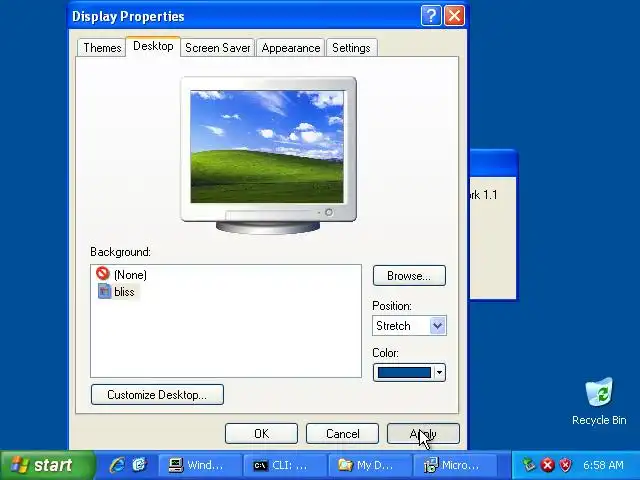Screen dimensions: 640x480
Task: Click the second quick launch icon
Action: pos(139,465)
